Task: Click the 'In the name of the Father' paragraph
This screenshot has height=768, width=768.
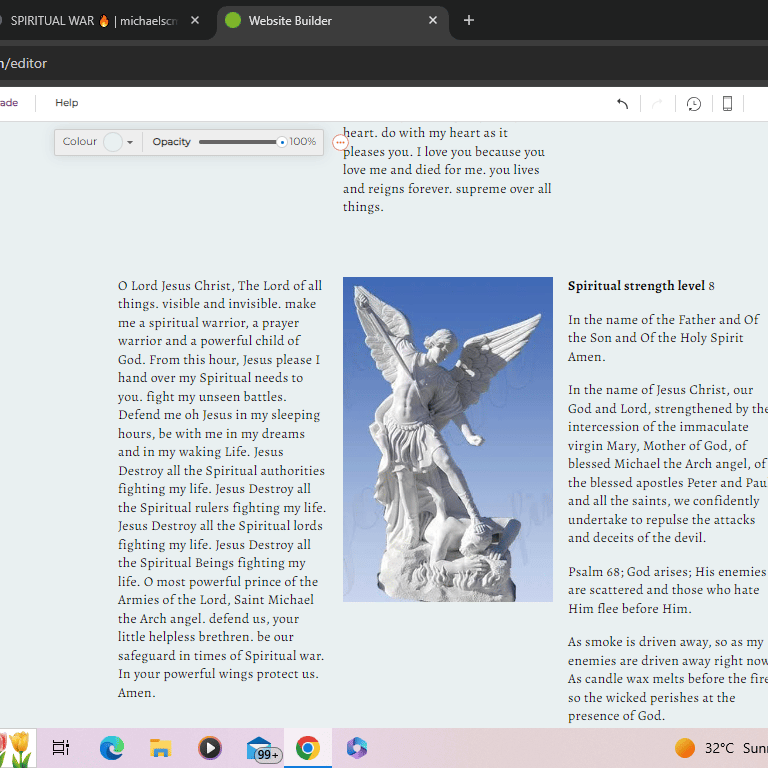Action: coord(664,338)
